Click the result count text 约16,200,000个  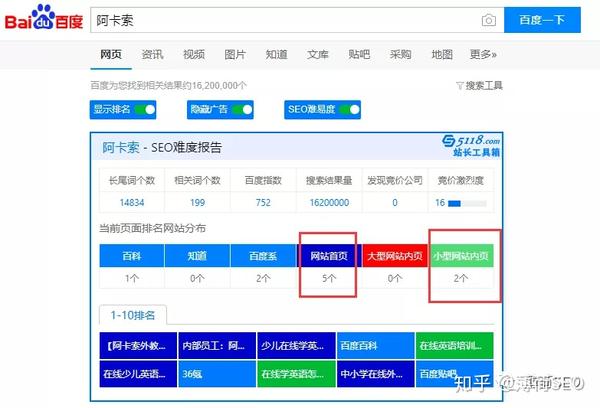(x=215, y=85)
